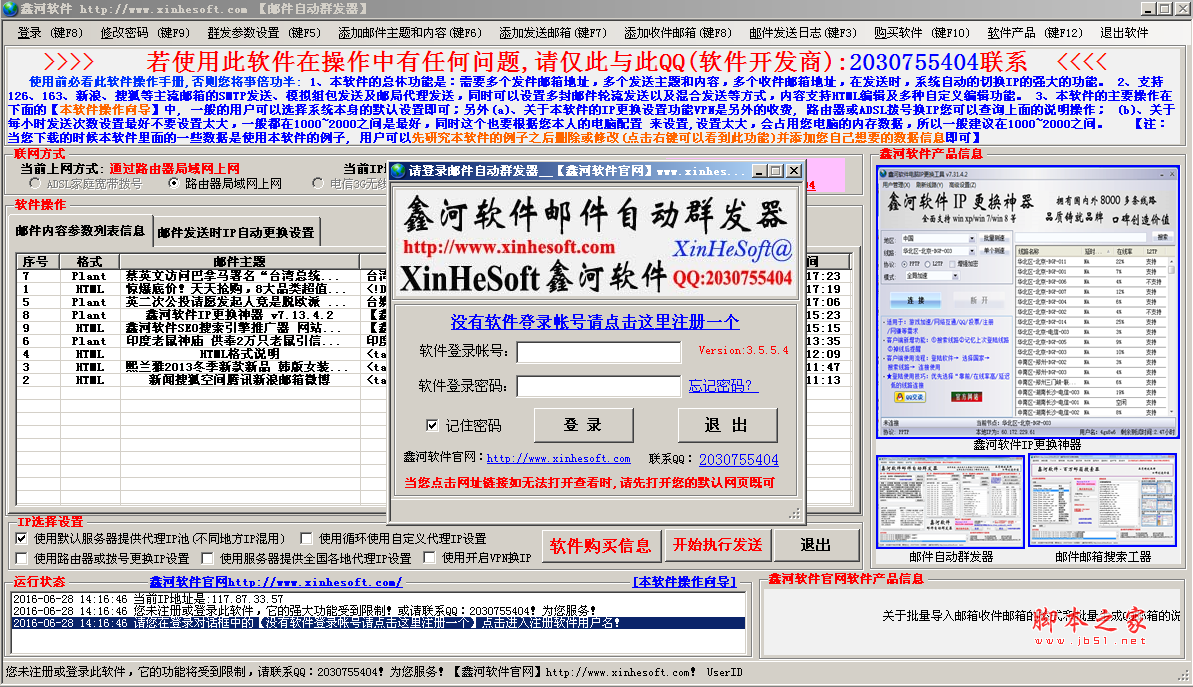This screenshot has width=1193, height=687.
Task: Open the 登录 (键F8) menu
Action: pyautogui.click(x=50, y=33)
